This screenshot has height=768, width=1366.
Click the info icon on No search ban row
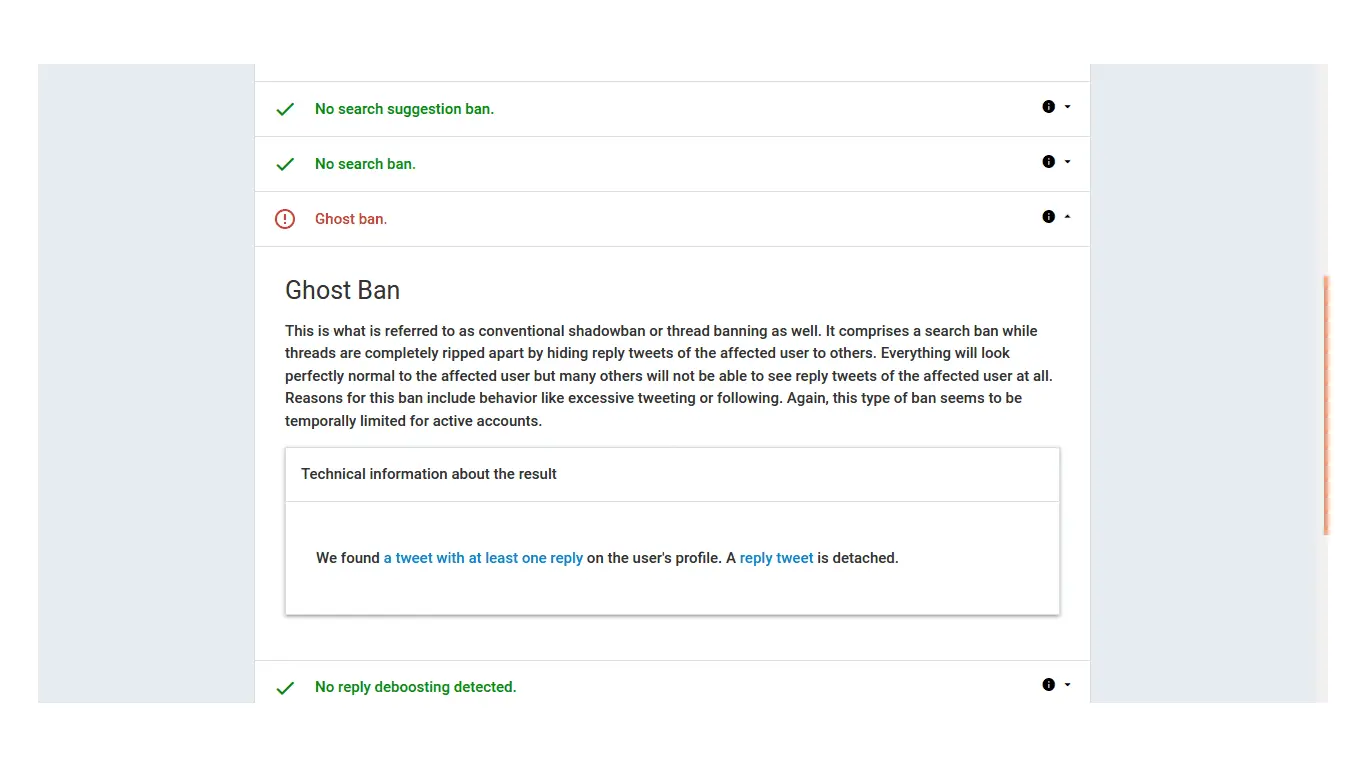(1048, 161)
